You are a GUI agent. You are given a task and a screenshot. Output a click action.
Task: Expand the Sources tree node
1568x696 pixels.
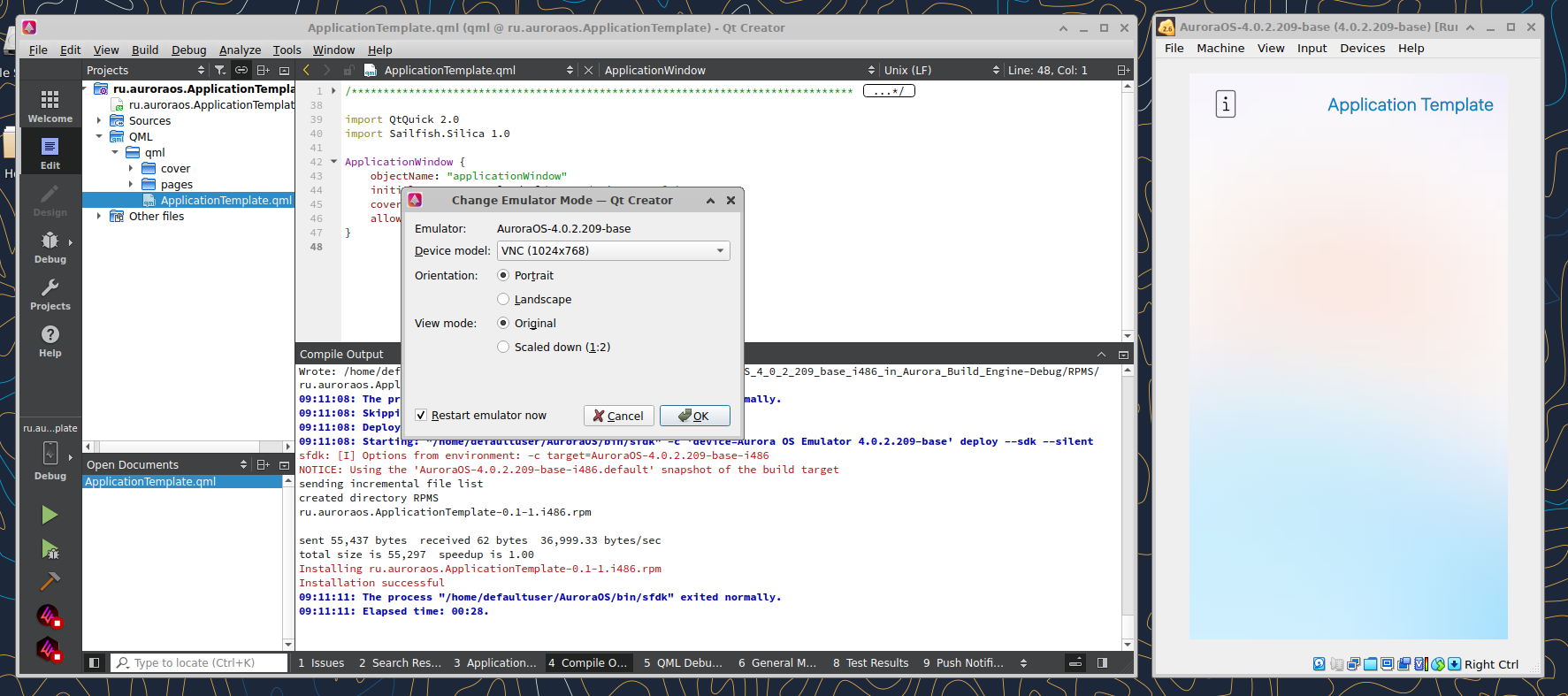click(99, 120)
